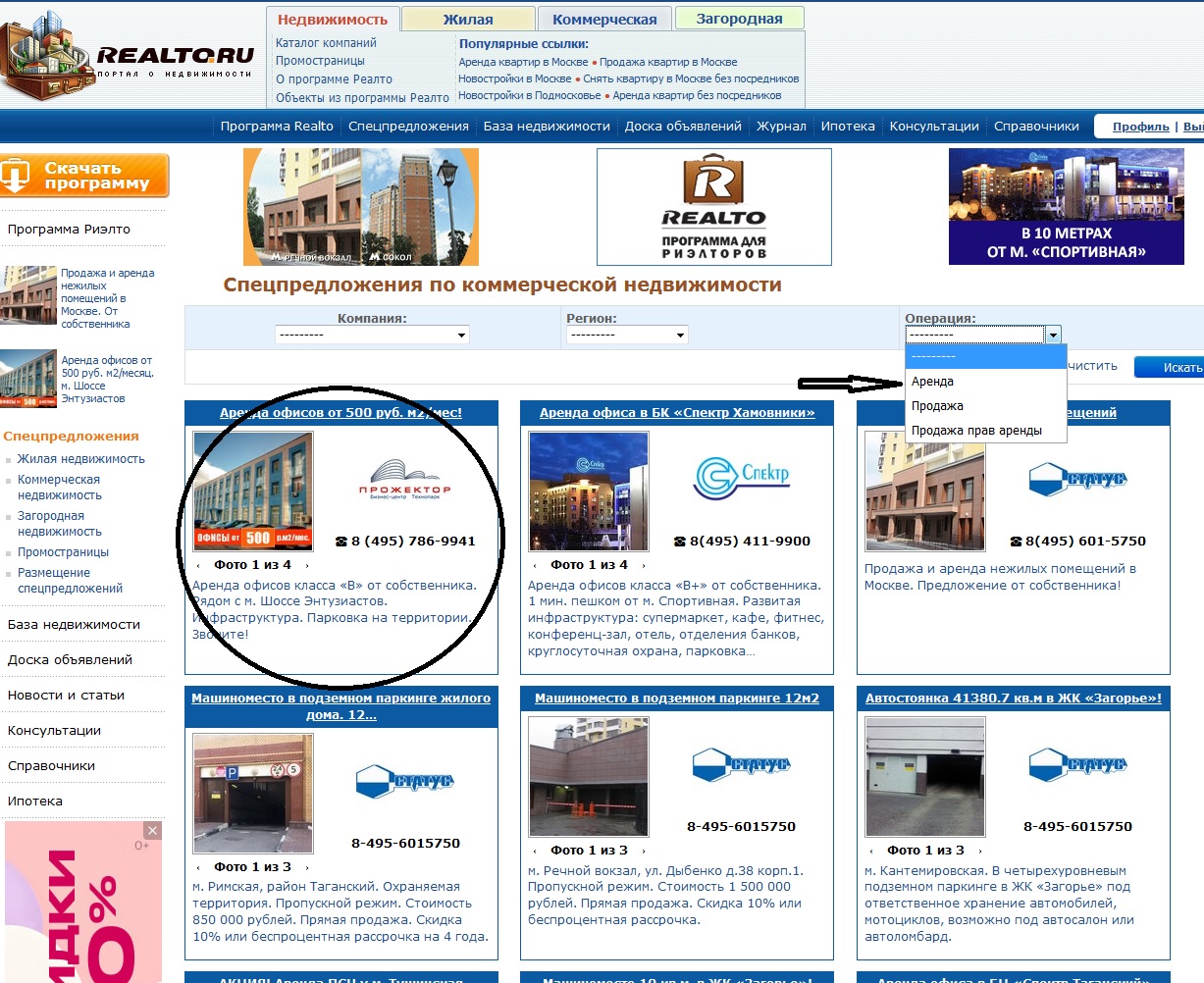Open Программа Realto in navigation bar
1204x983 pixels.
click(277, 127)
